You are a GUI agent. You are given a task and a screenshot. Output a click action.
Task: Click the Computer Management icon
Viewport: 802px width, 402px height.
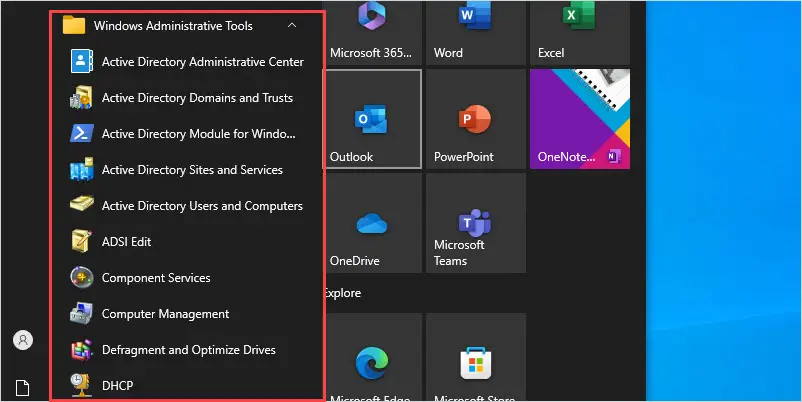(x=81, y=313)
